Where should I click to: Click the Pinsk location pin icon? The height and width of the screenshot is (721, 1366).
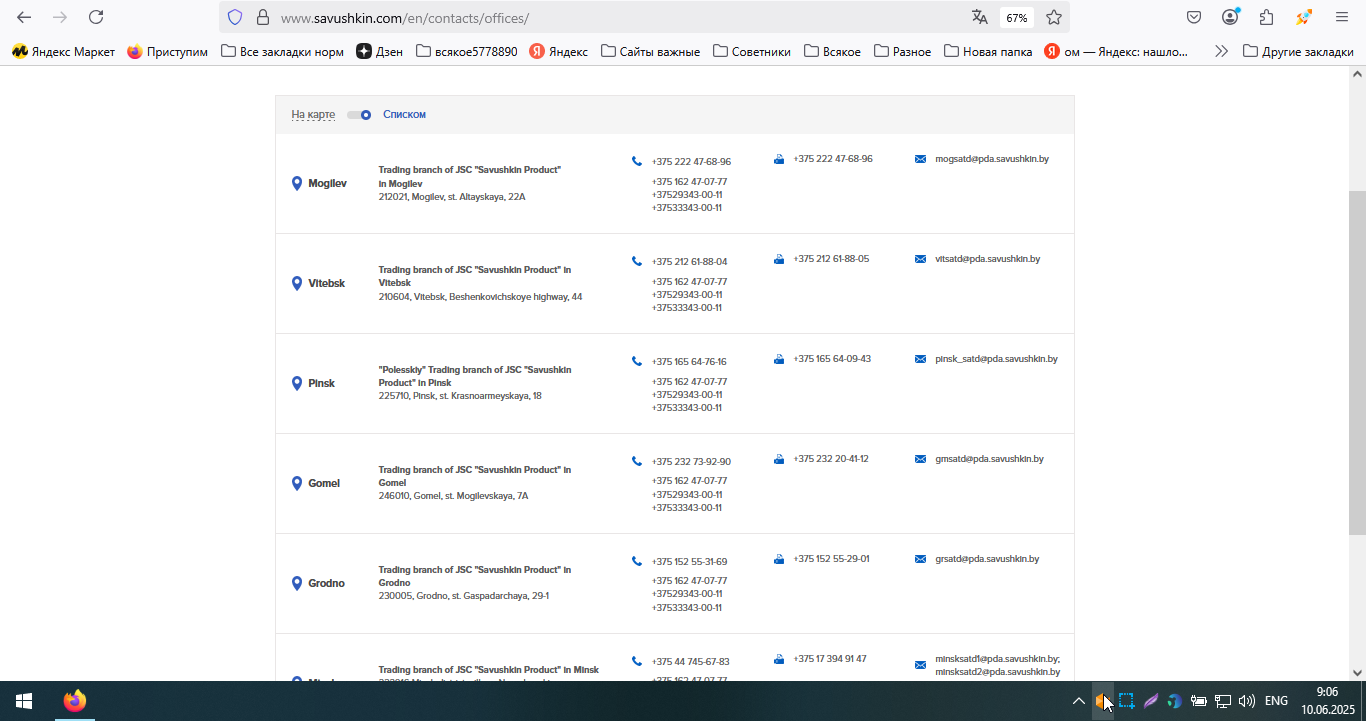tap(297, 384)
